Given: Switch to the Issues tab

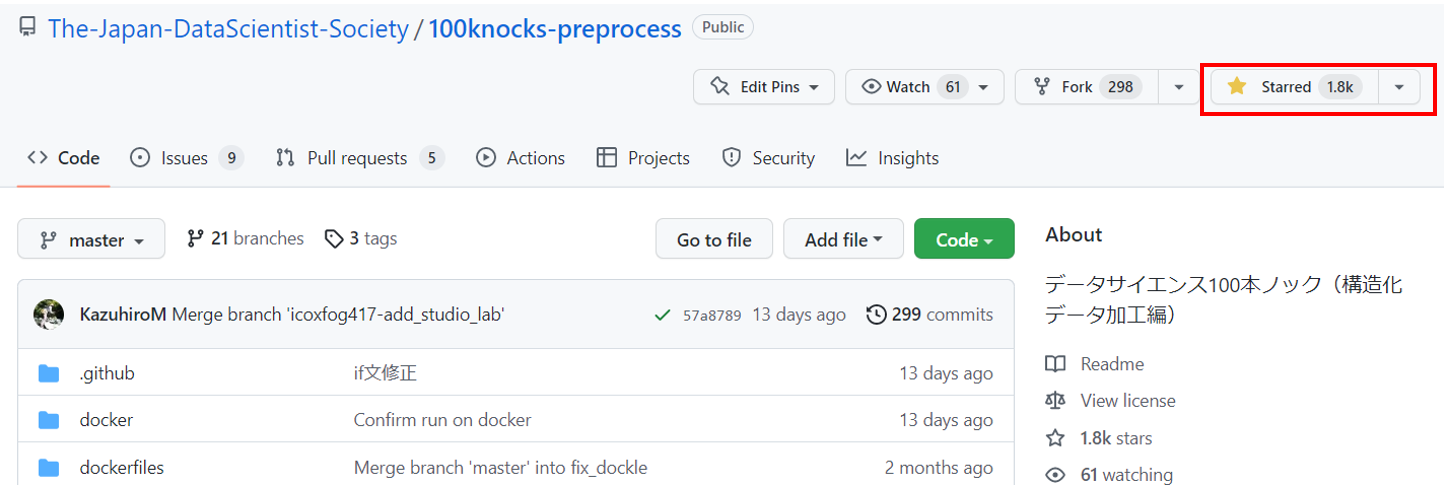Looking at the screenshot, I should click(x=186, y=158).
